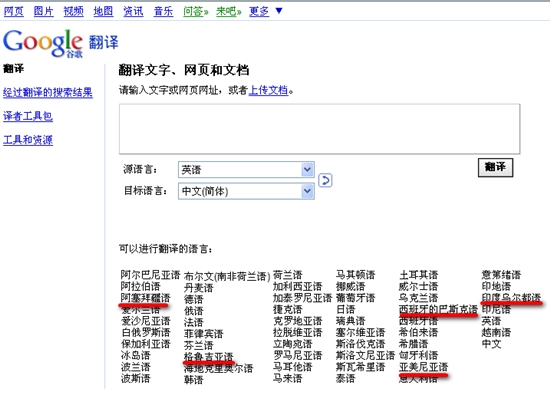Click 马来语 in the language list
The width and height of the screenshot is (550, 398).
click(x=288, y=379)
